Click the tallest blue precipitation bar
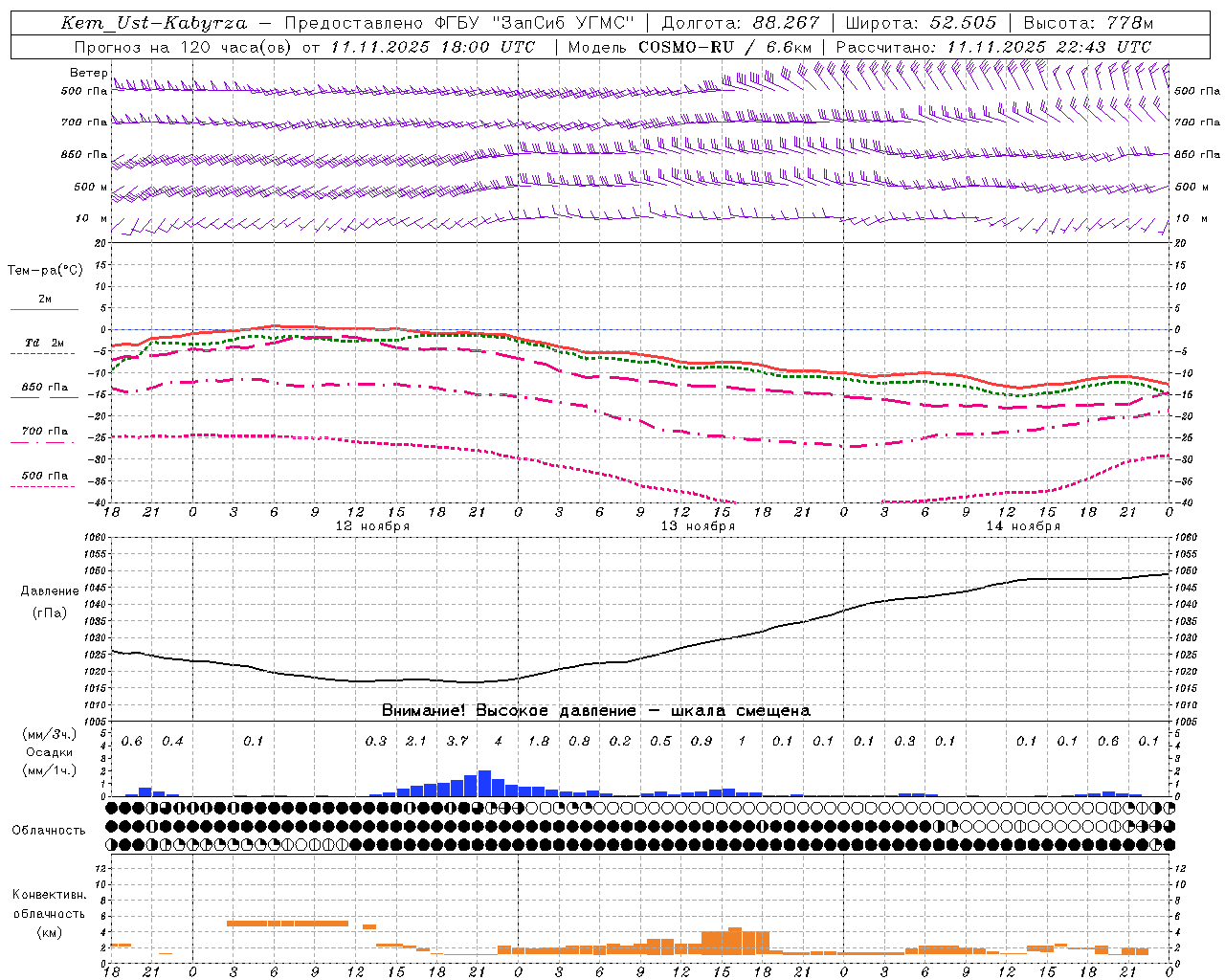 484,784
